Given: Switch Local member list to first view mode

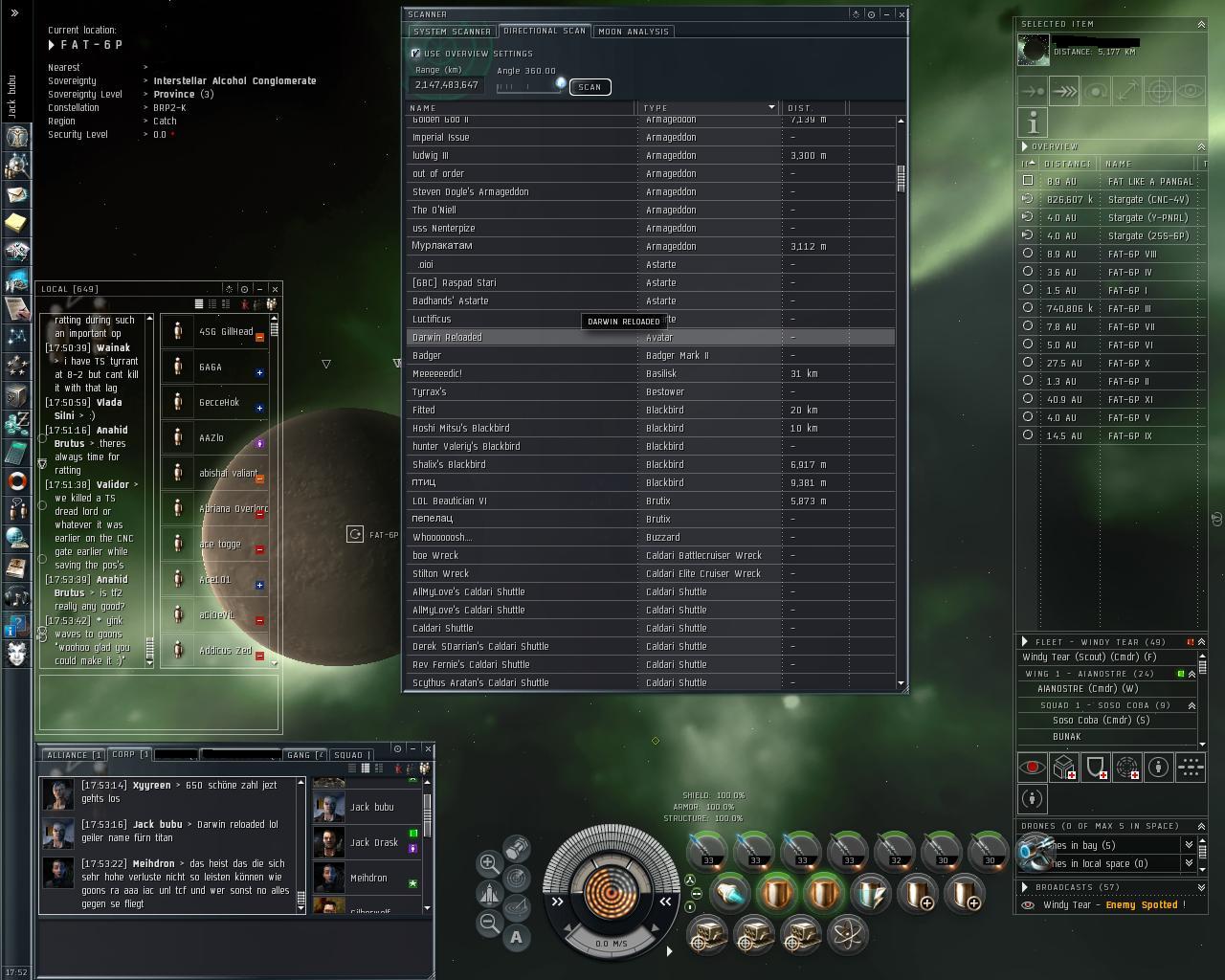Looking at the screenshot, I should click(x=199, y=304).
